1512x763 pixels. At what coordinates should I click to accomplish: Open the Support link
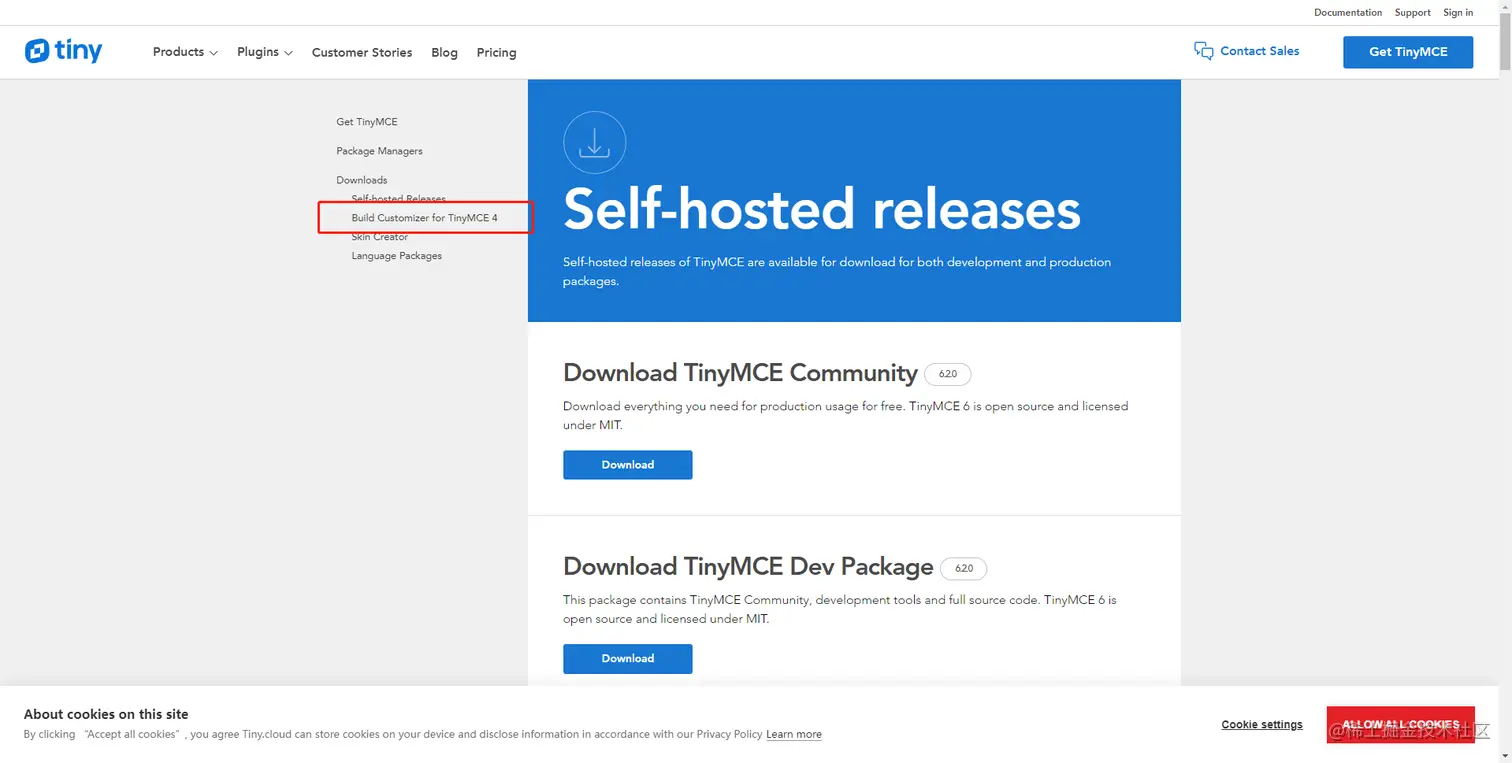coord(1412,12)
